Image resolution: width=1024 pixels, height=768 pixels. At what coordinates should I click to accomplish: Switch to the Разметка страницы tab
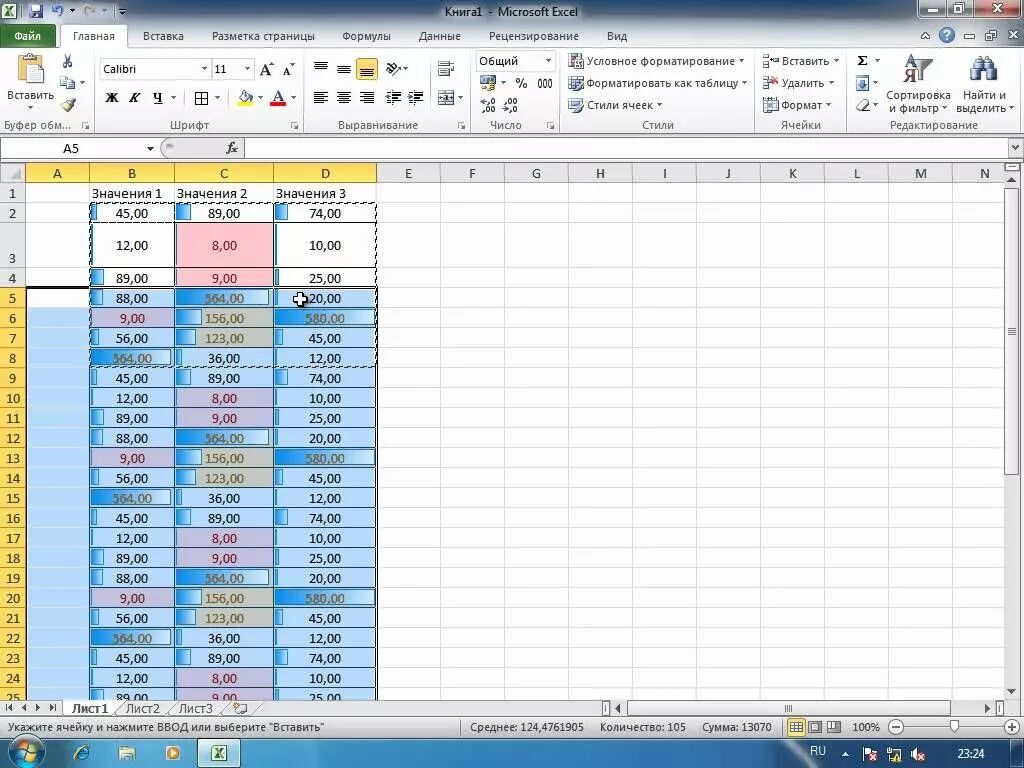pos(263,36)
